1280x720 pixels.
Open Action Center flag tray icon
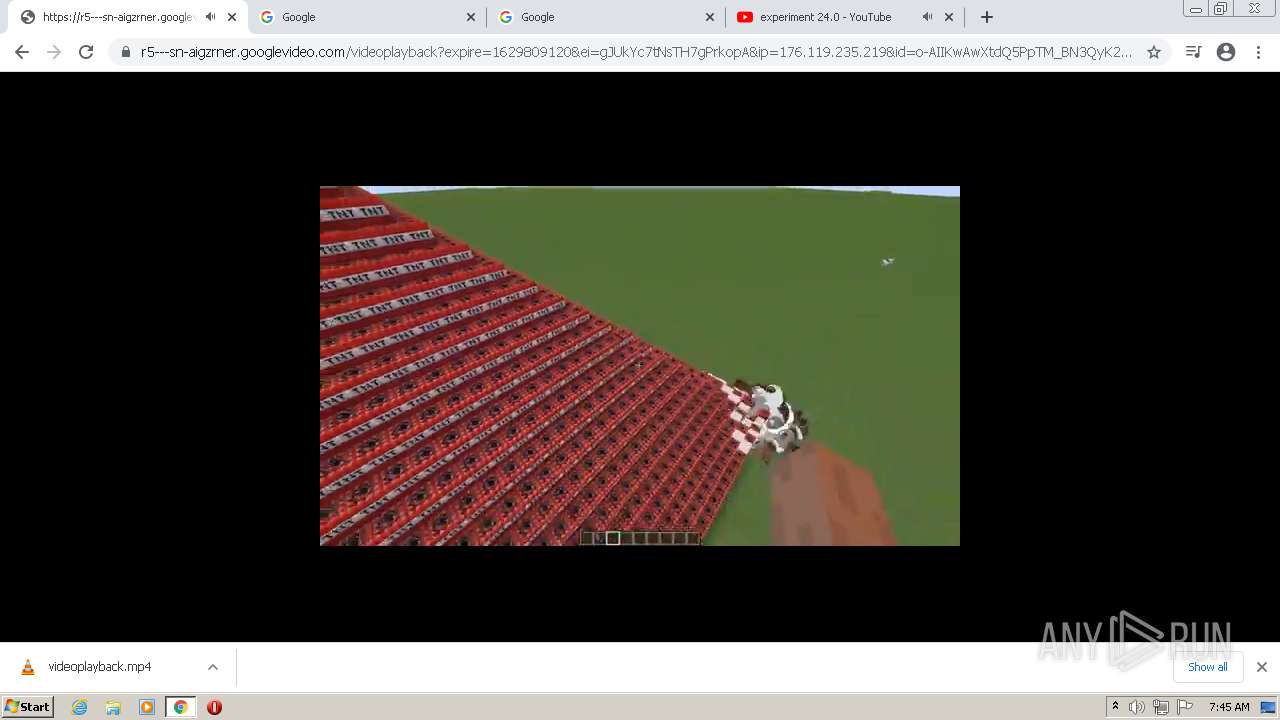click(x=1185, y=707)
